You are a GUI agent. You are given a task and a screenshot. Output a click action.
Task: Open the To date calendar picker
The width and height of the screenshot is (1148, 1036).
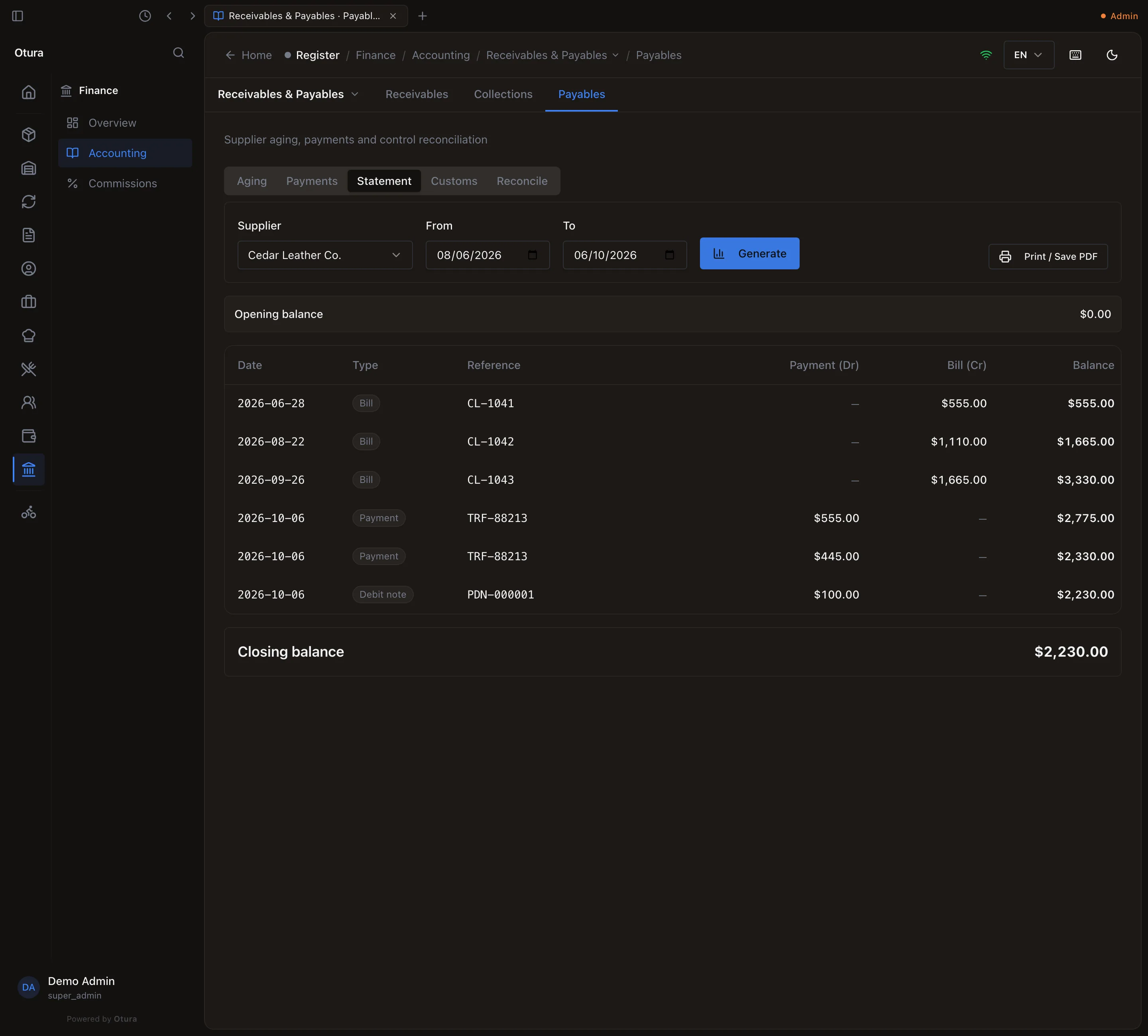click(670, 255)
